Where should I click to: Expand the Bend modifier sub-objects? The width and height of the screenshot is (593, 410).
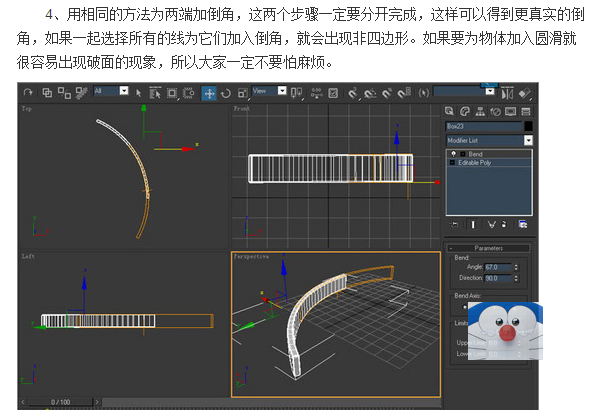[x=463, y=154]
